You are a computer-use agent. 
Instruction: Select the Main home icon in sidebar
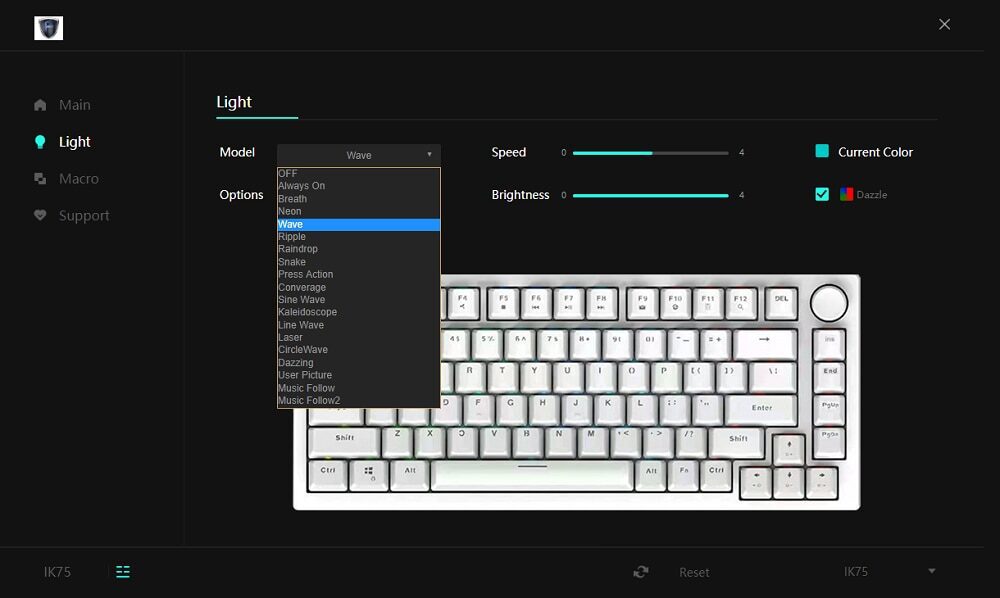coord(39,104)
